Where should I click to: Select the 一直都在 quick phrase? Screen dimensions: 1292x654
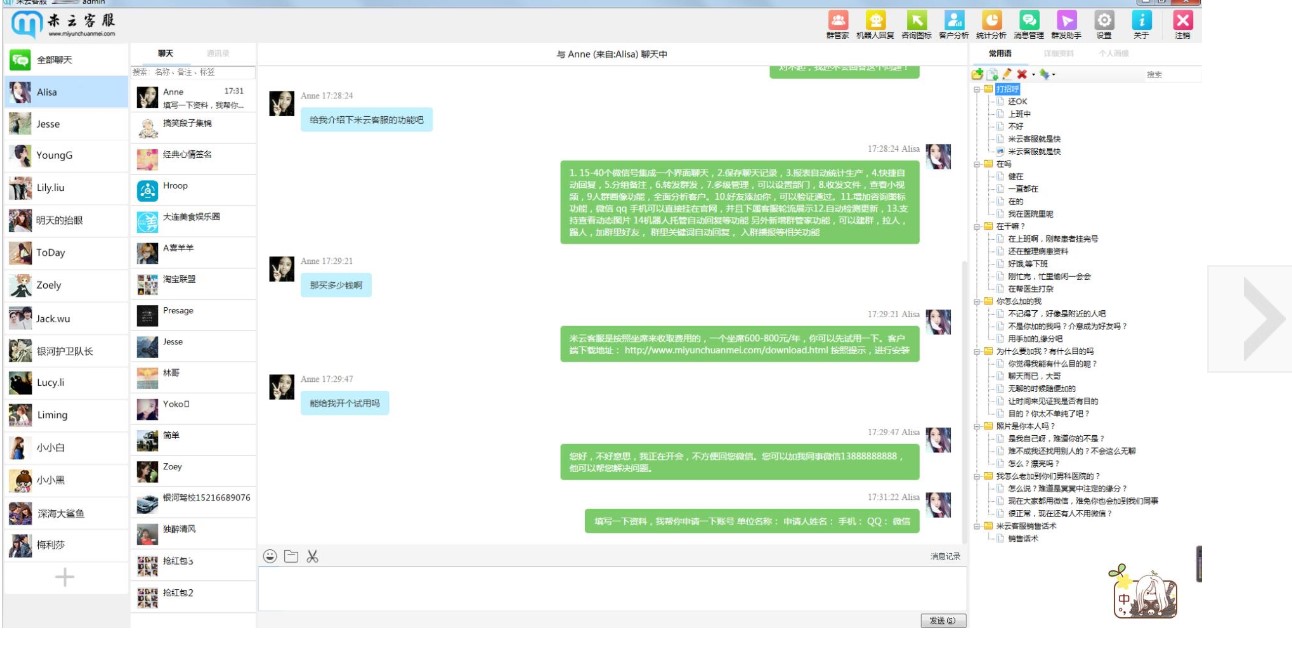point(1023,189)
